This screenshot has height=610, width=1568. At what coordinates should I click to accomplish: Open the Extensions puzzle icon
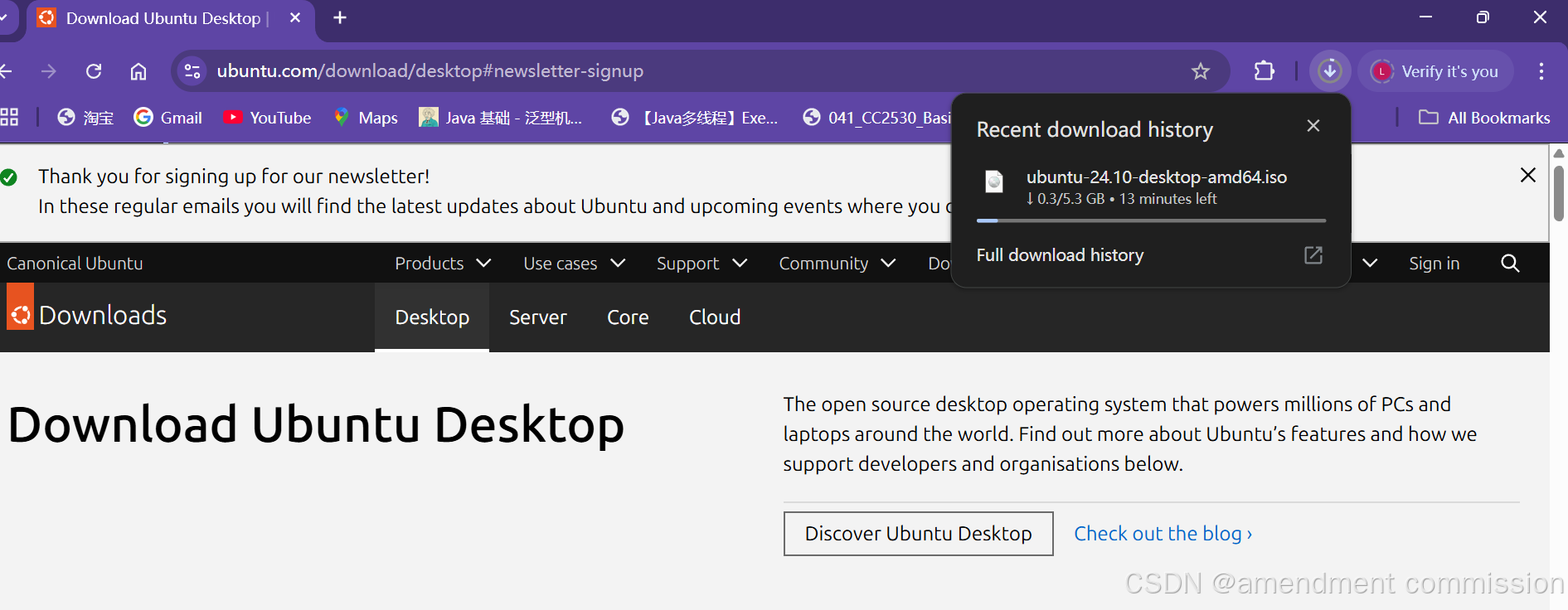(x=1264, y=71)
